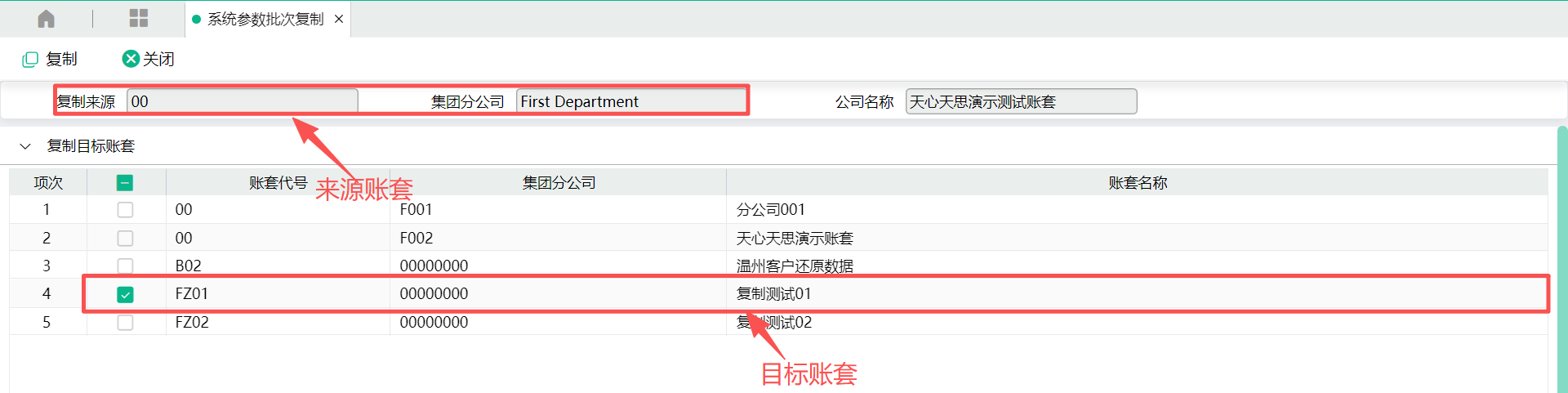Click the 公司名称 field
Screen dimensions: 1568x393
pos(1021,101)
